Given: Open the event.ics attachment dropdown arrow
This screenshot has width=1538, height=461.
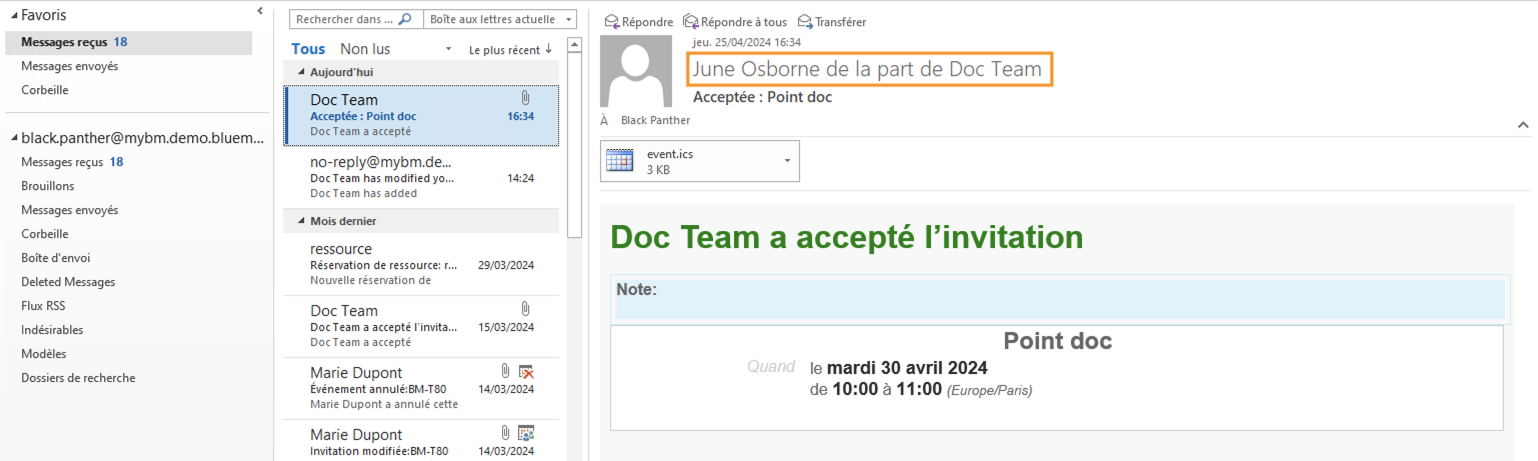Looking at the screenshot, I should point(787,161).
